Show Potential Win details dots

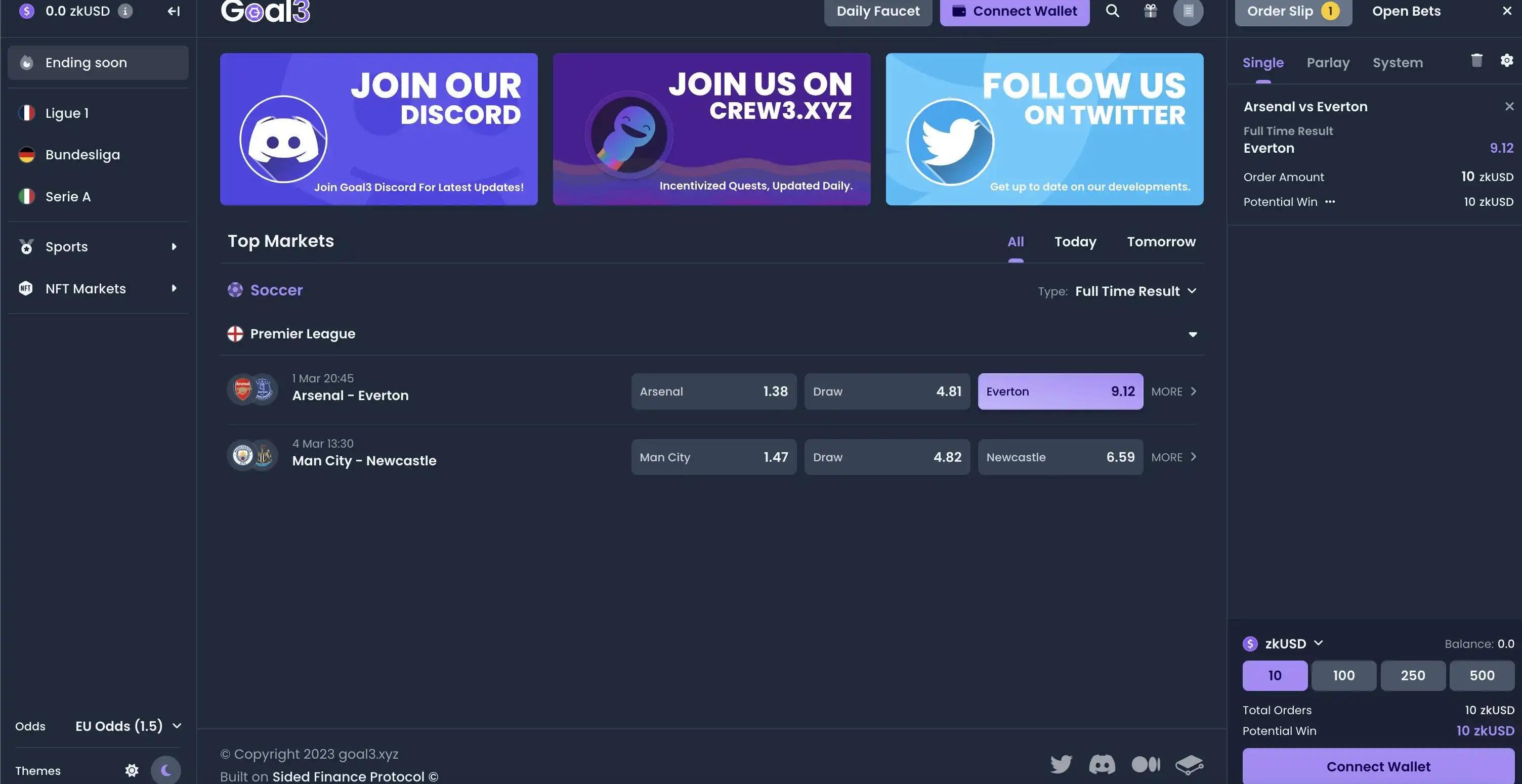click(x=1330, y=201)
